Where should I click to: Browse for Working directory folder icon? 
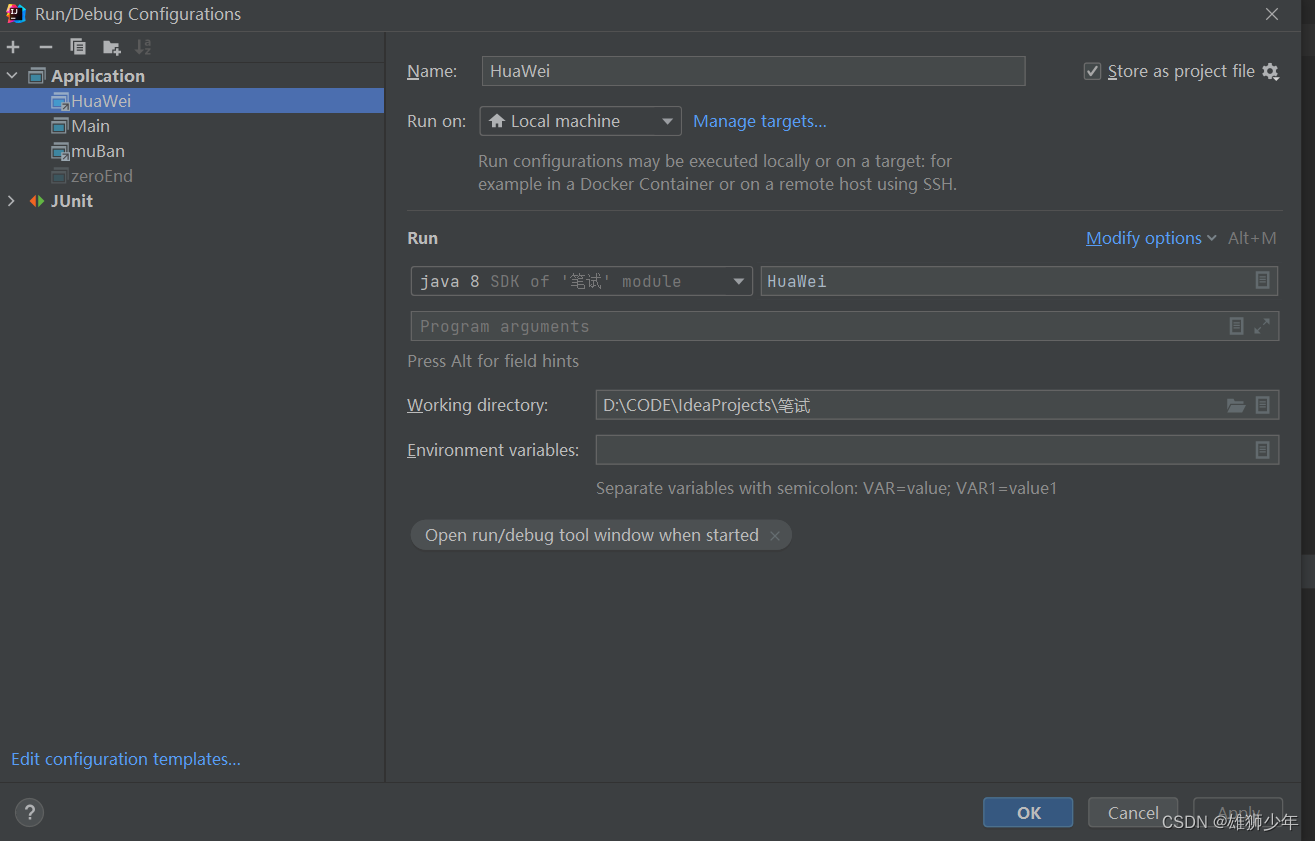point(1236,405)
